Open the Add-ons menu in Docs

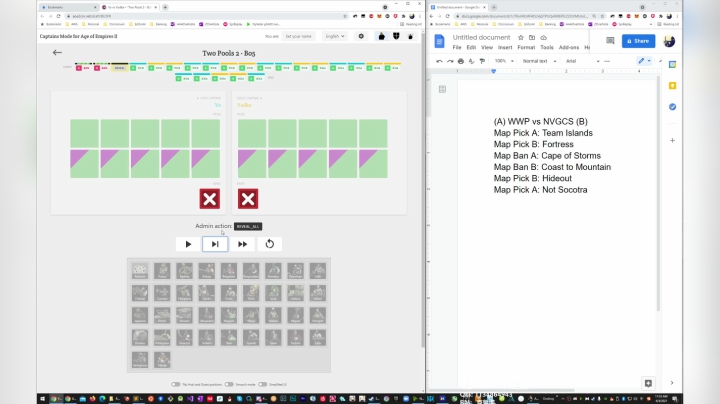click(x=568, y=47)
